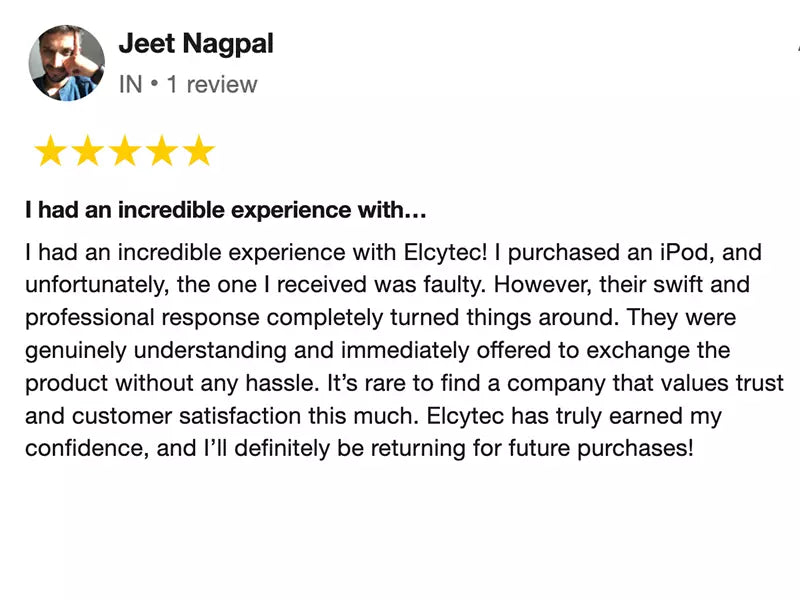Click the first yellow rating star
This screenshot has width=800, height=600.
click(50, 152)
